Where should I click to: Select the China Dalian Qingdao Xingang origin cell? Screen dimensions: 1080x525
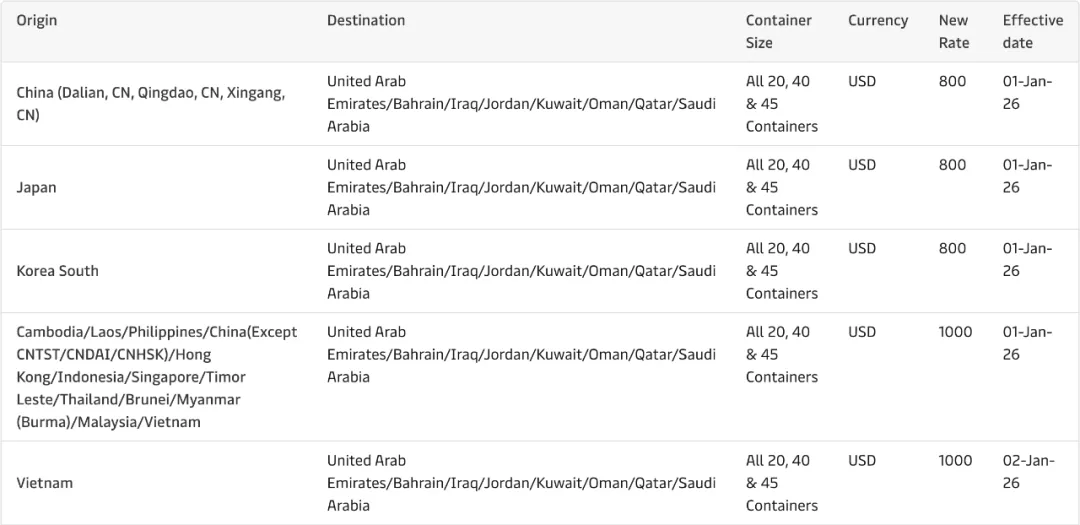pos(150,104)
